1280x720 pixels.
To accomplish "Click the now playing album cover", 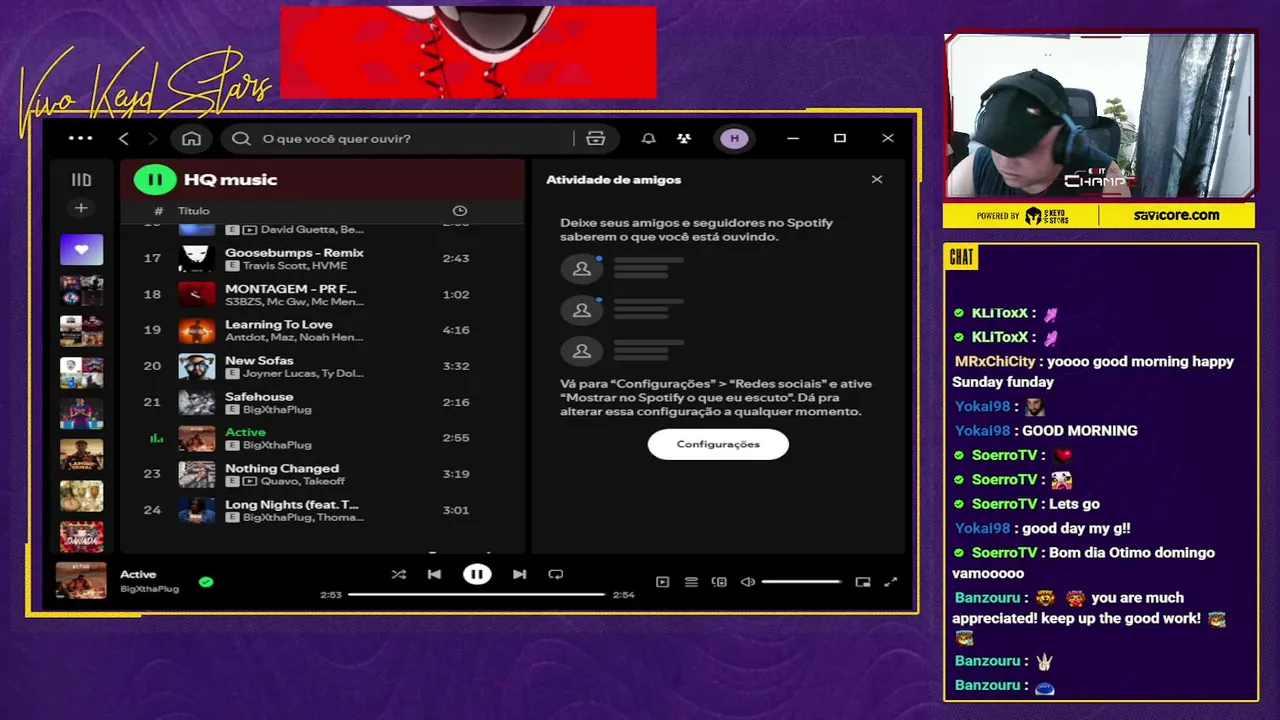I will point(81,581).
